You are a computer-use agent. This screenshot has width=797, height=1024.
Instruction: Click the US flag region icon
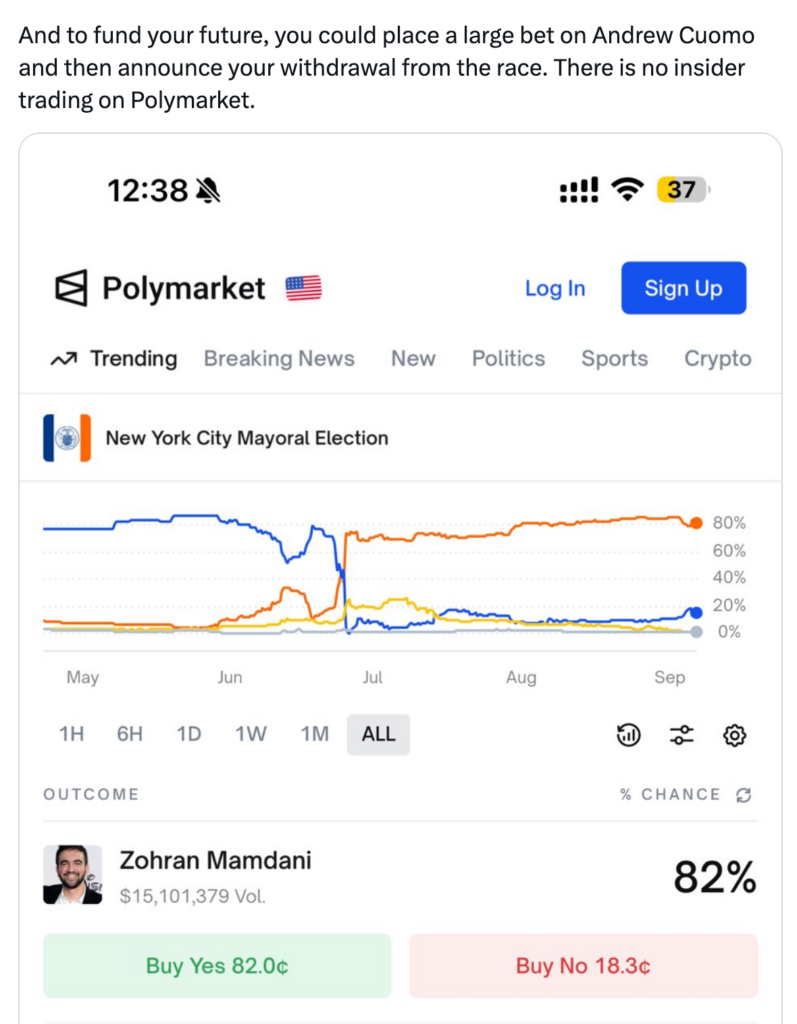[x=304, y=289]
